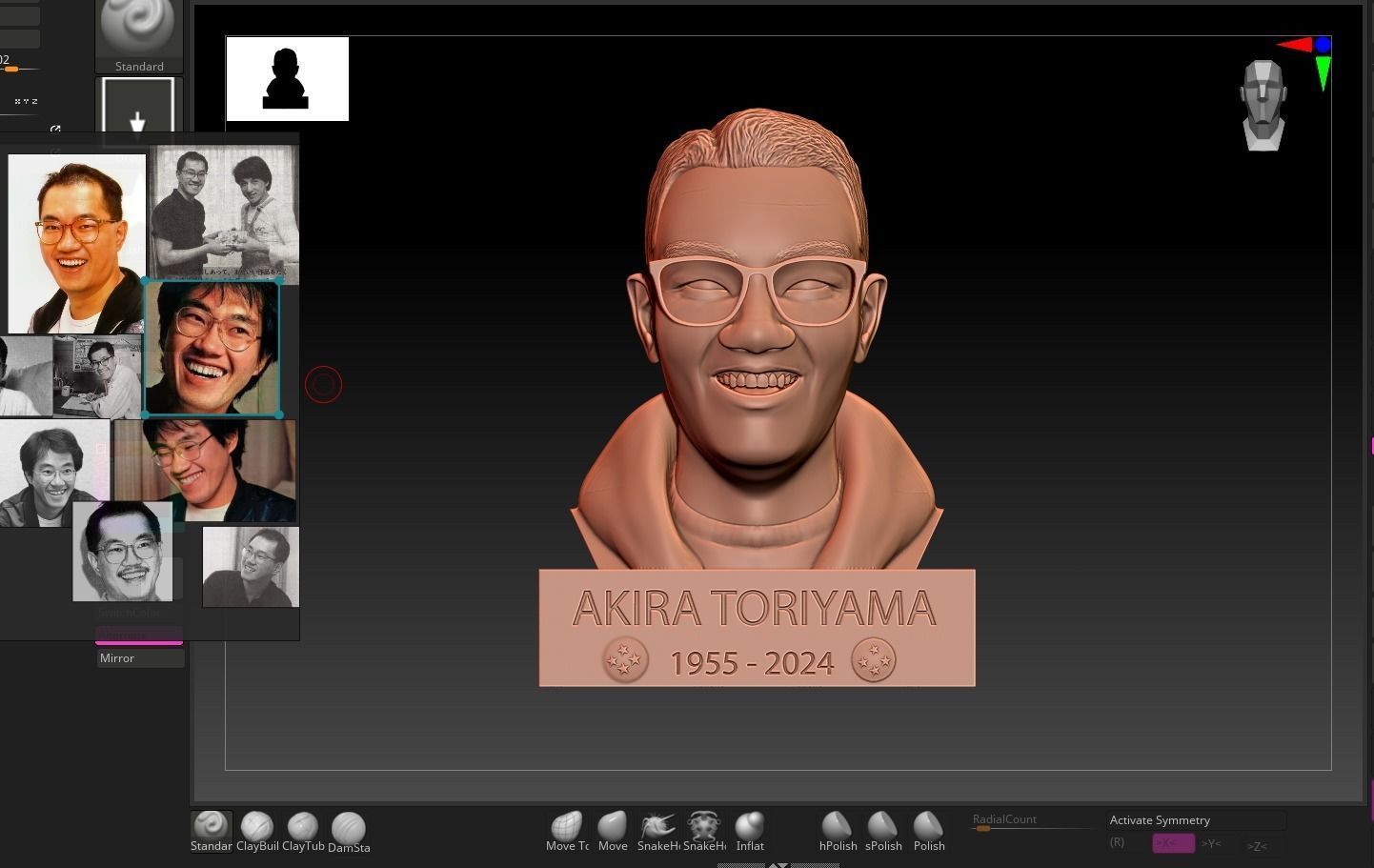Click the small XYZ axis label
This screenshot has height=868, width=1374.
(26, 101)
